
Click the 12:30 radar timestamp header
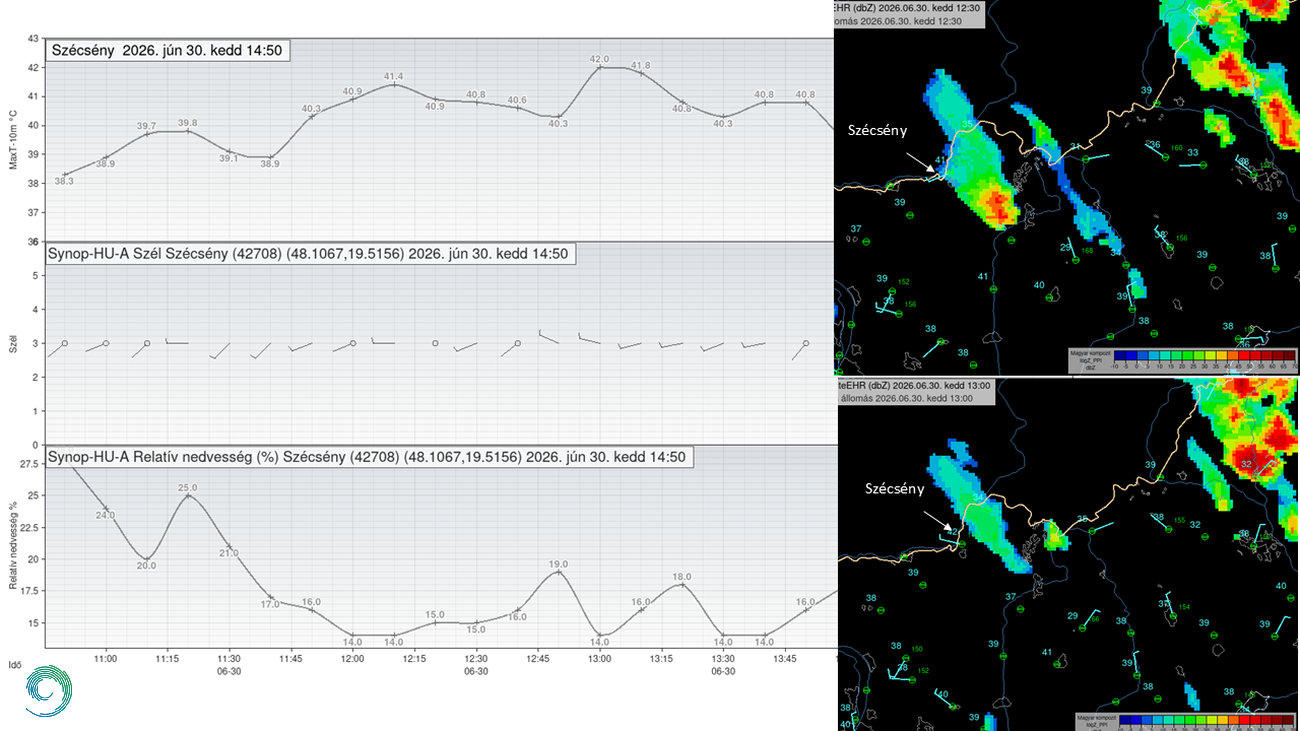pyautogui.click(x=910, y=13)
